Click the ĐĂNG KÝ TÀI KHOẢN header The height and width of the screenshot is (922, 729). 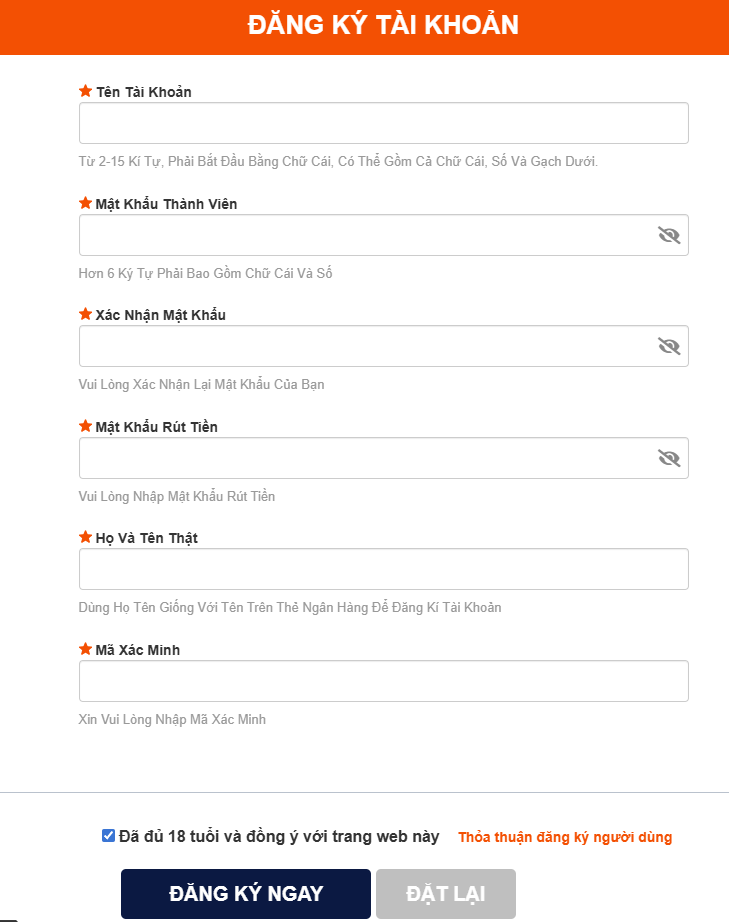(383, 26)
